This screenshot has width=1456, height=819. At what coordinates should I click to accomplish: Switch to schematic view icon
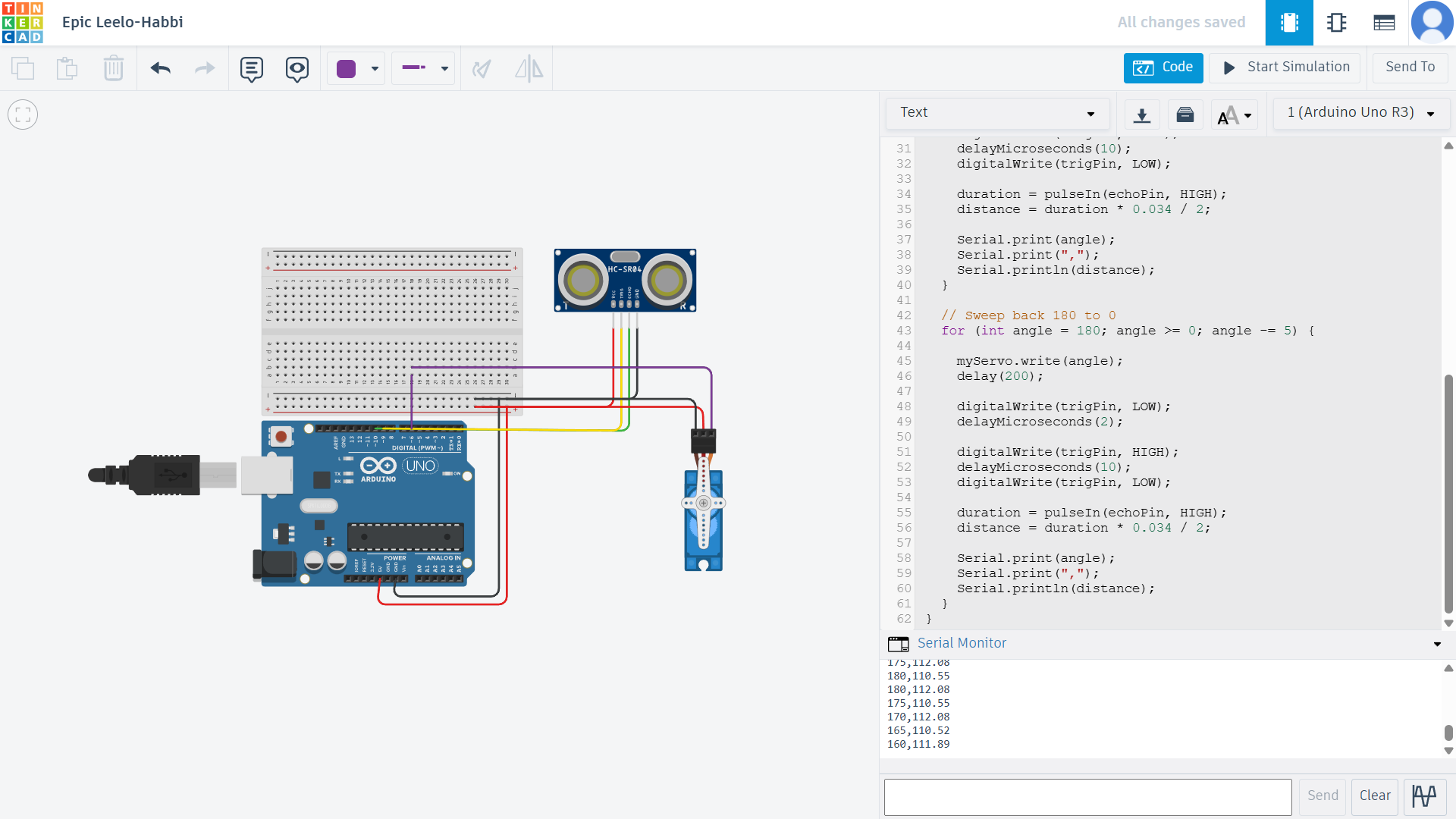click(x=1336, y=23)
